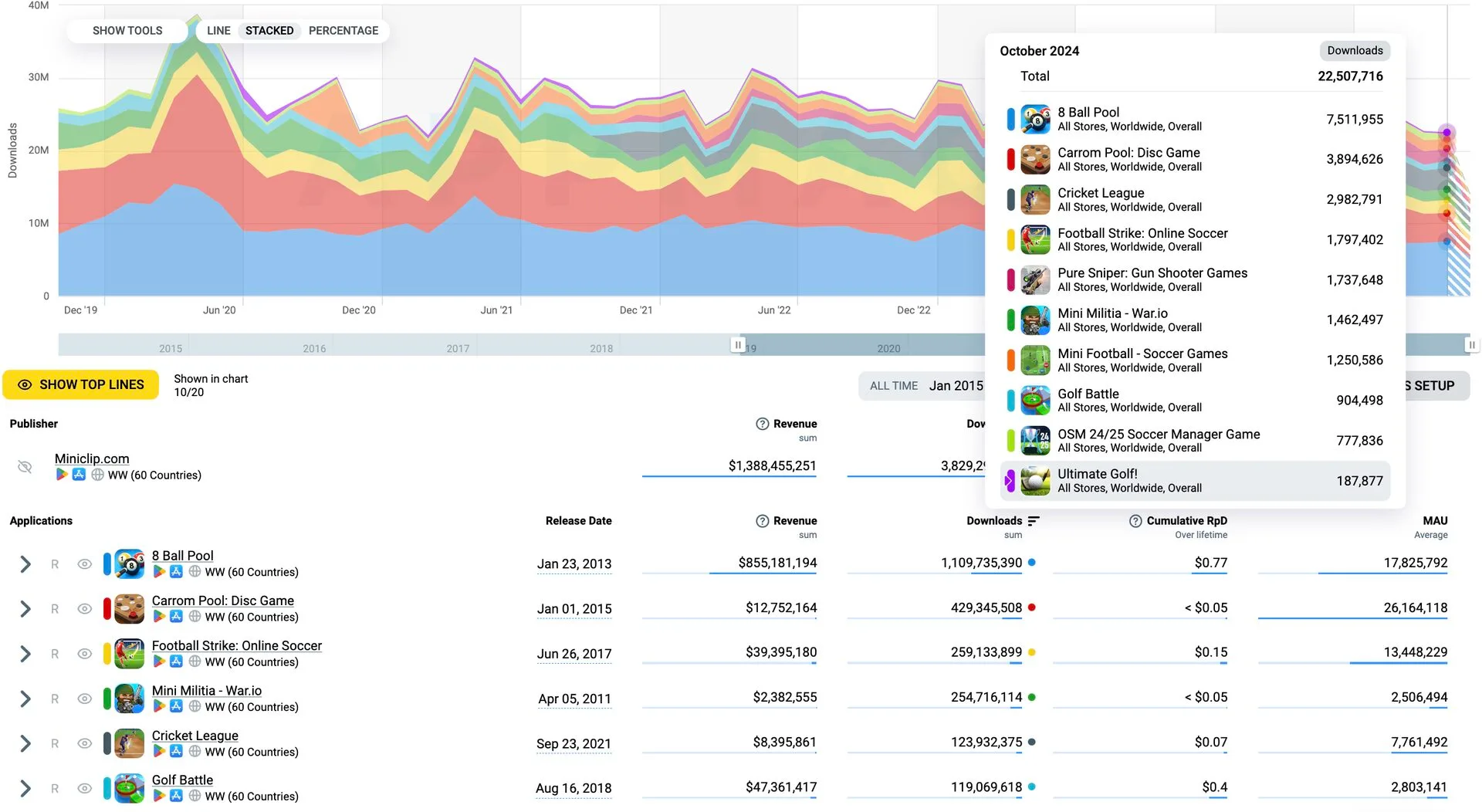Click the left handle of the timeline range slider
The width and height of the screenshot is (1482, 812).
(738, 344)
